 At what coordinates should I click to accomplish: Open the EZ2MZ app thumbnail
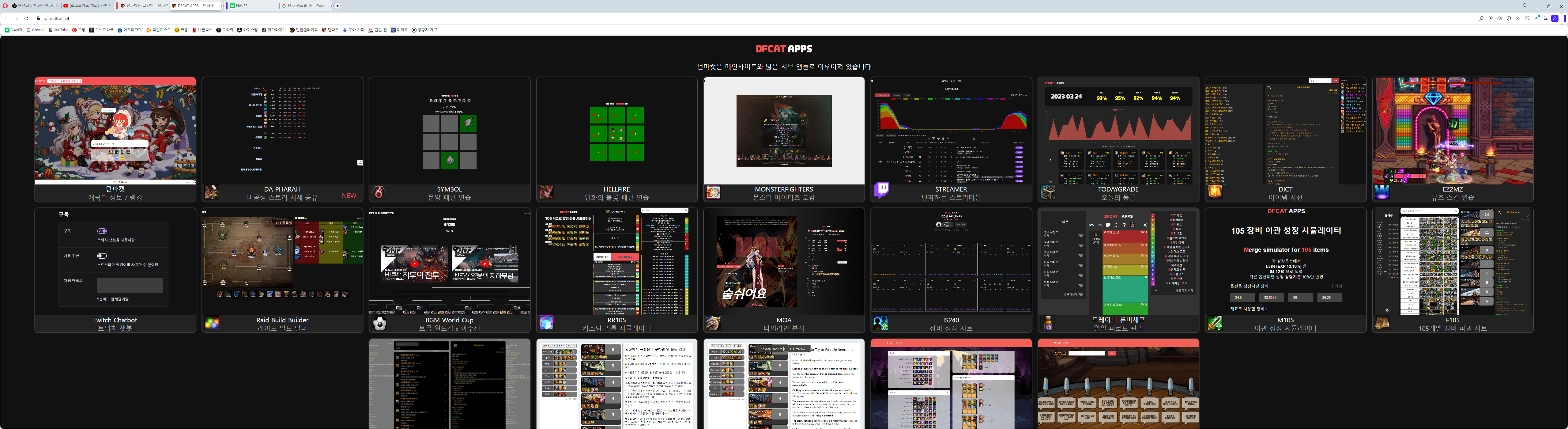(x=1452, y=131)
